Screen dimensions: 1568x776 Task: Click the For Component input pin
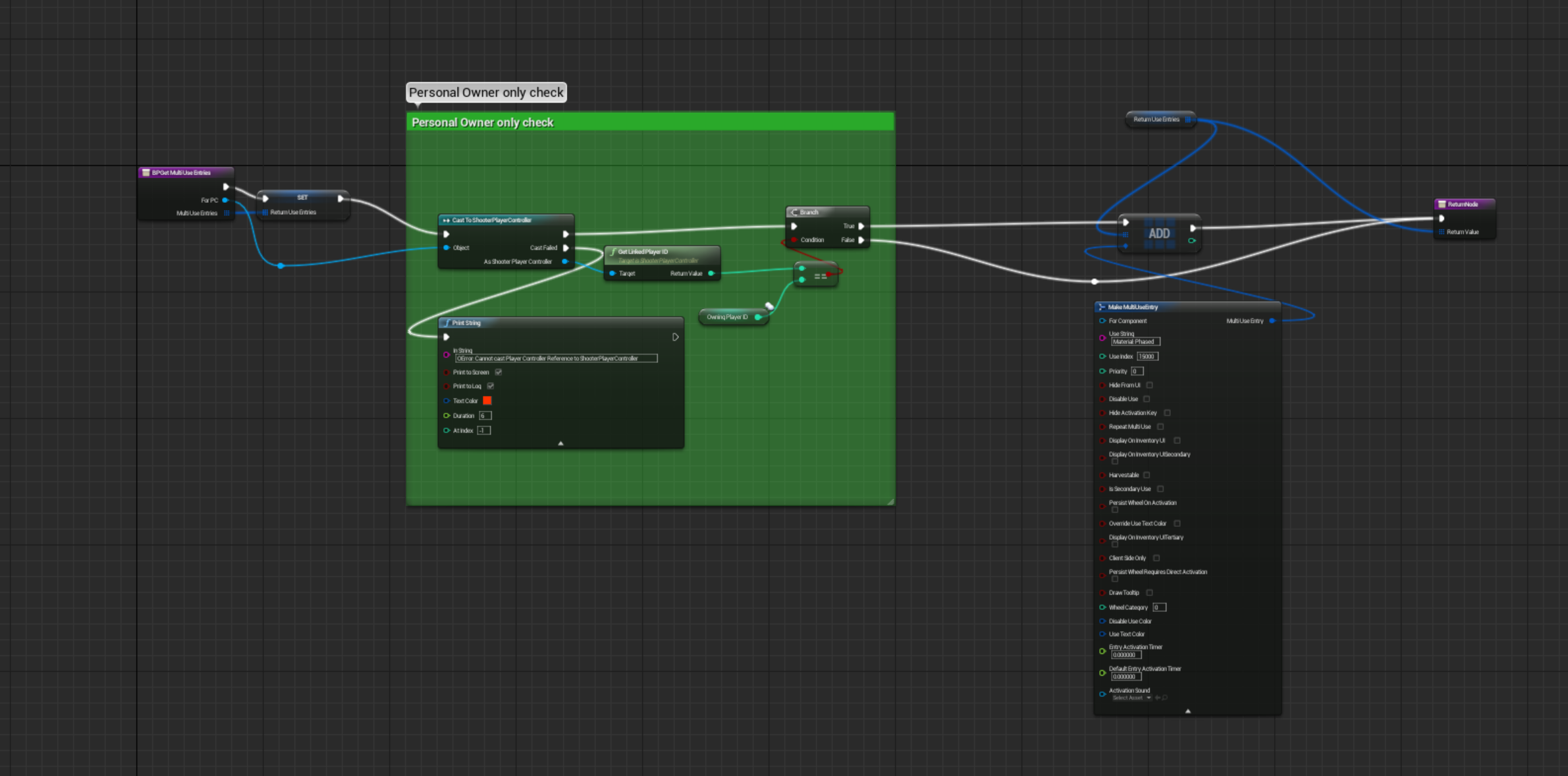[1102, 321]
